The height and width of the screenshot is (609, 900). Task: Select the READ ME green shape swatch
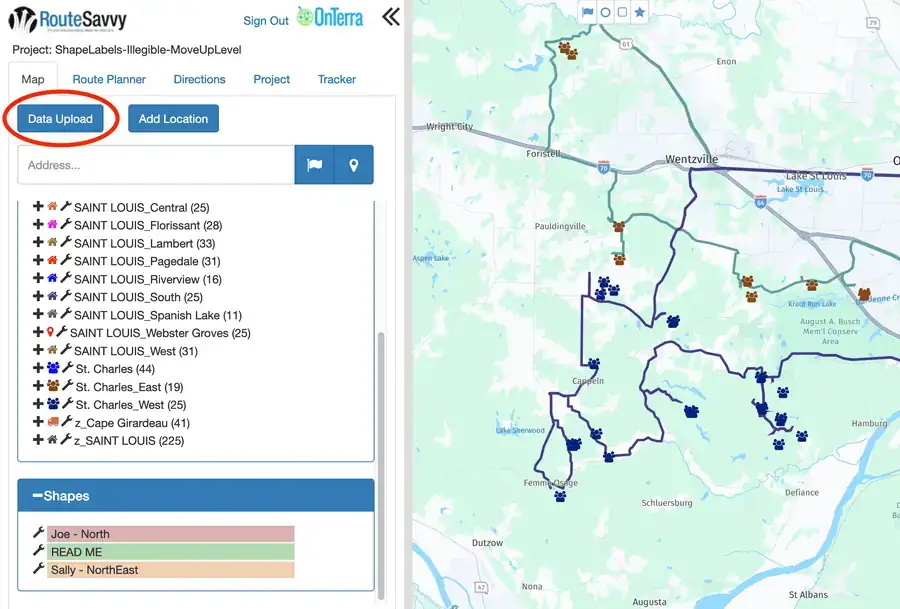tap(170, 552)
